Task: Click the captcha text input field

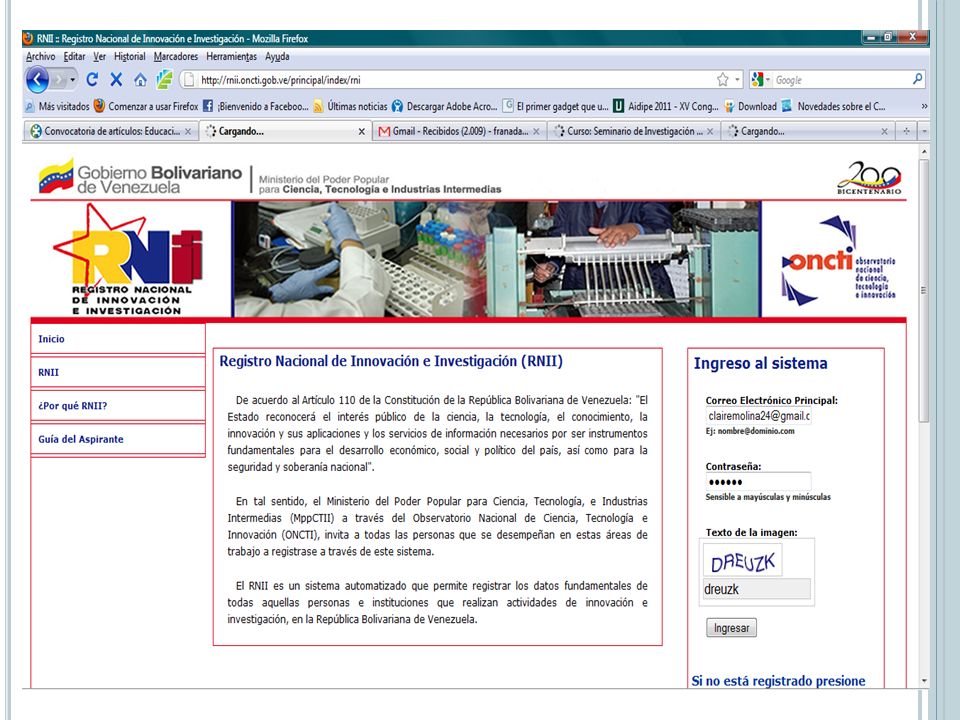Action: point(757,589)
